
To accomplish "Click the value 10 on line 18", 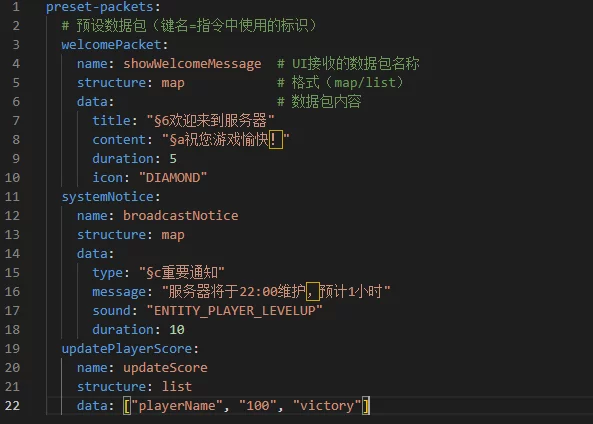I will [177, 329].
